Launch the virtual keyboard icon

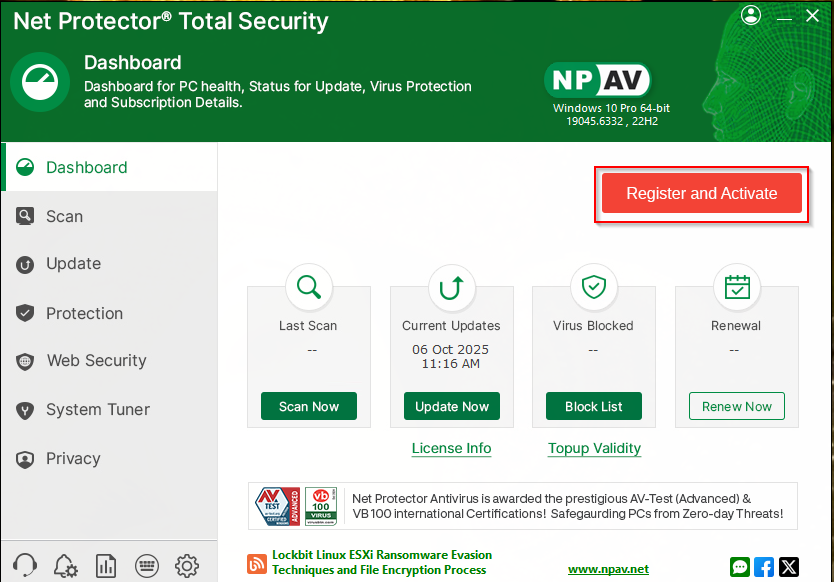(x=146, y=566)
